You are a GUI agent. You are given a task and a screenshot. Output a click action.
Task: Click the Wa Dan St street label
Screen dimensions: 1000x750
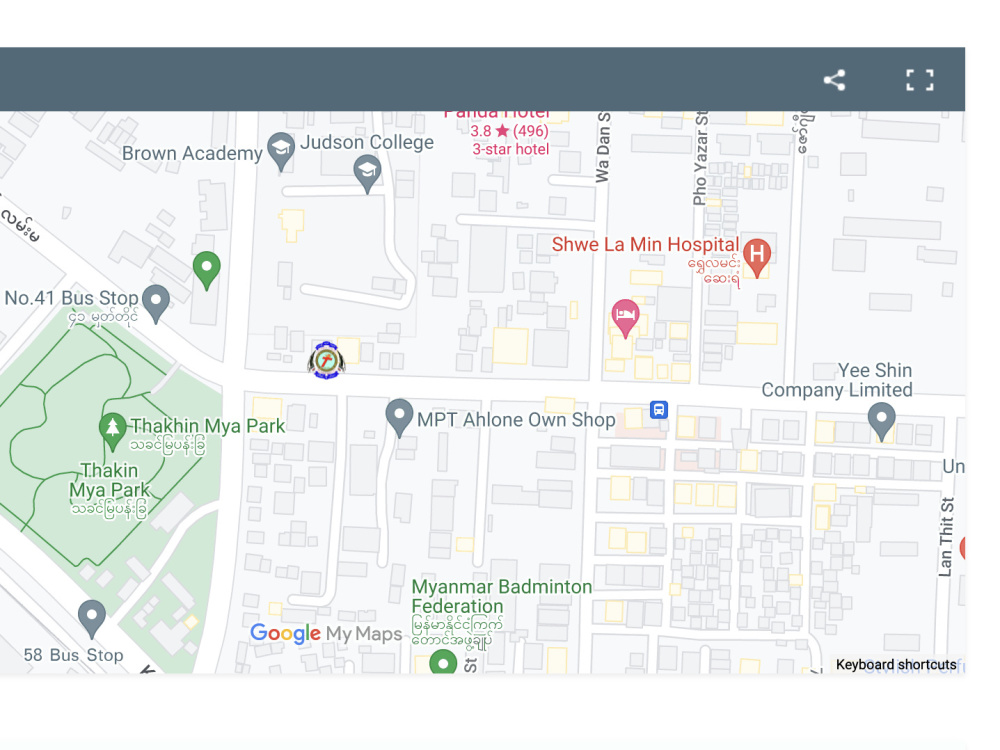602,148
